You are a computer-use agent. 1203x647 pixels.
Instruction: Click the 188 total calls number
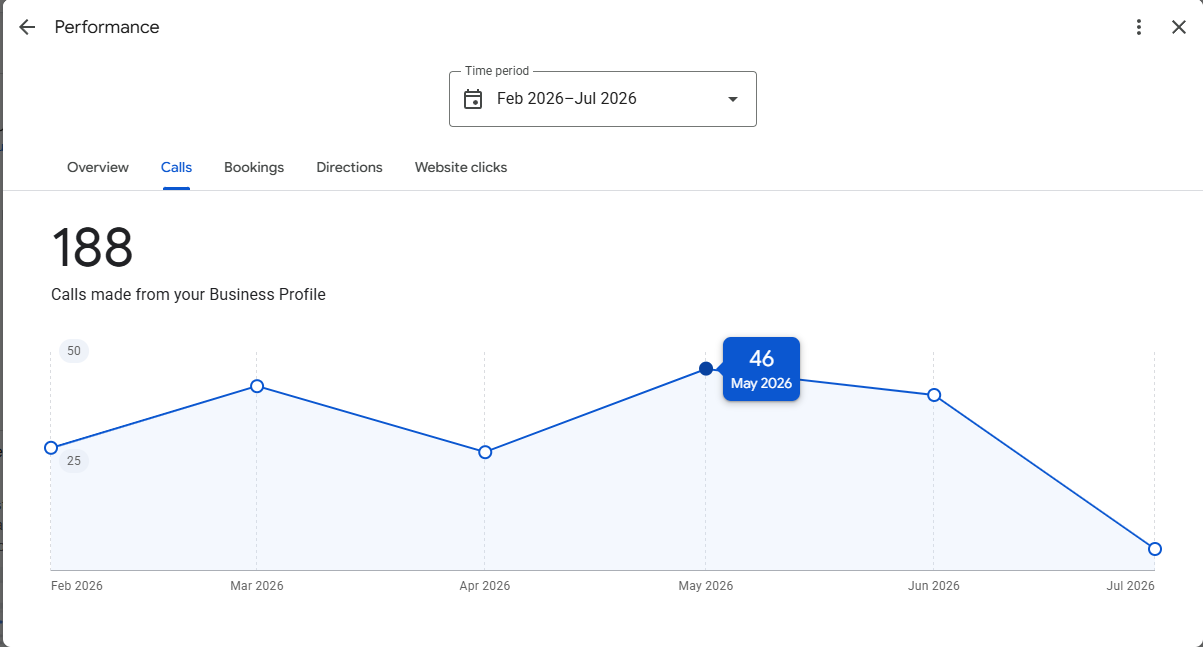click(92, 248)
